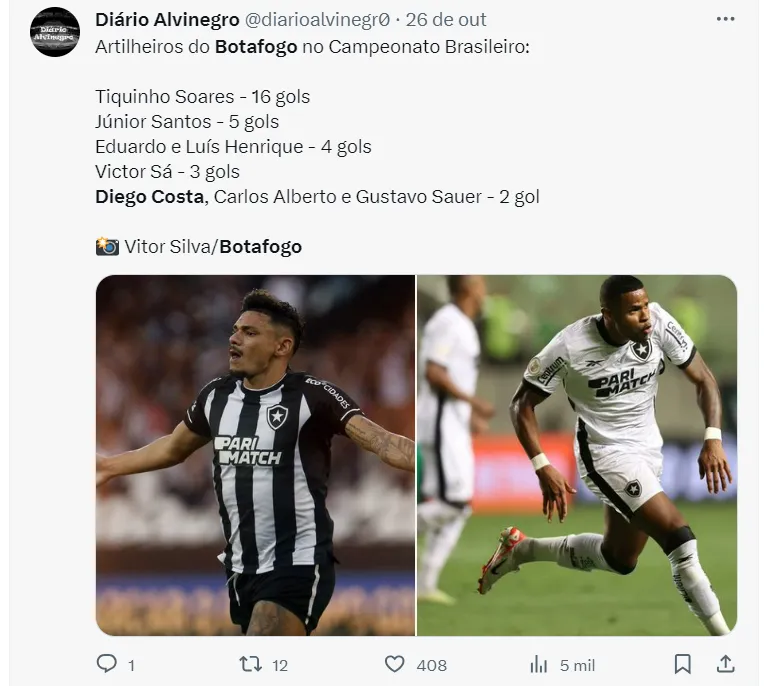Open the left photo with striped jersey

[256, 455]
